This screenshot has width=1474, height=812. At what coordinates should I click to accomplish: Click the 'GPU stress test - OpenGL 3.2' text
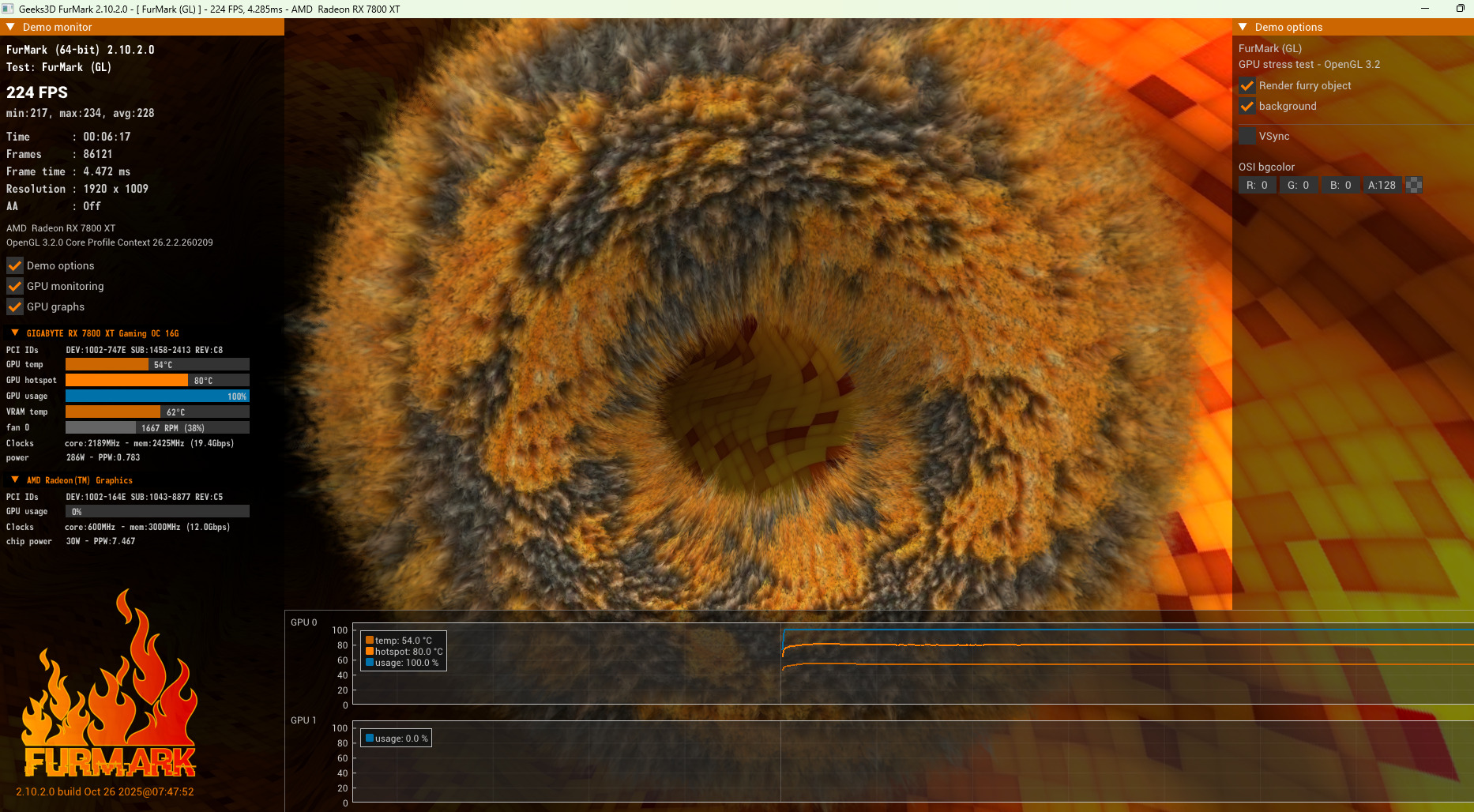pos(1309,65)
